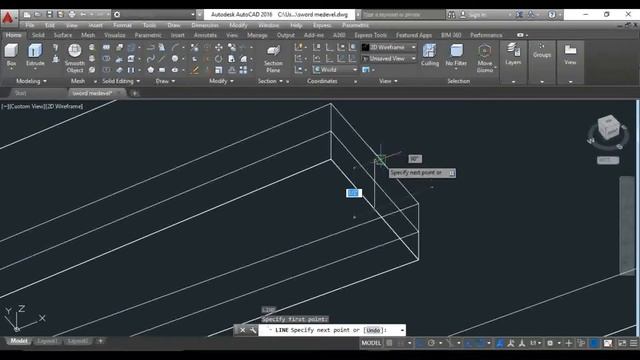Activate the Culling selection option
The width and height of the screenshot is (640, 360).
(430, 55)
